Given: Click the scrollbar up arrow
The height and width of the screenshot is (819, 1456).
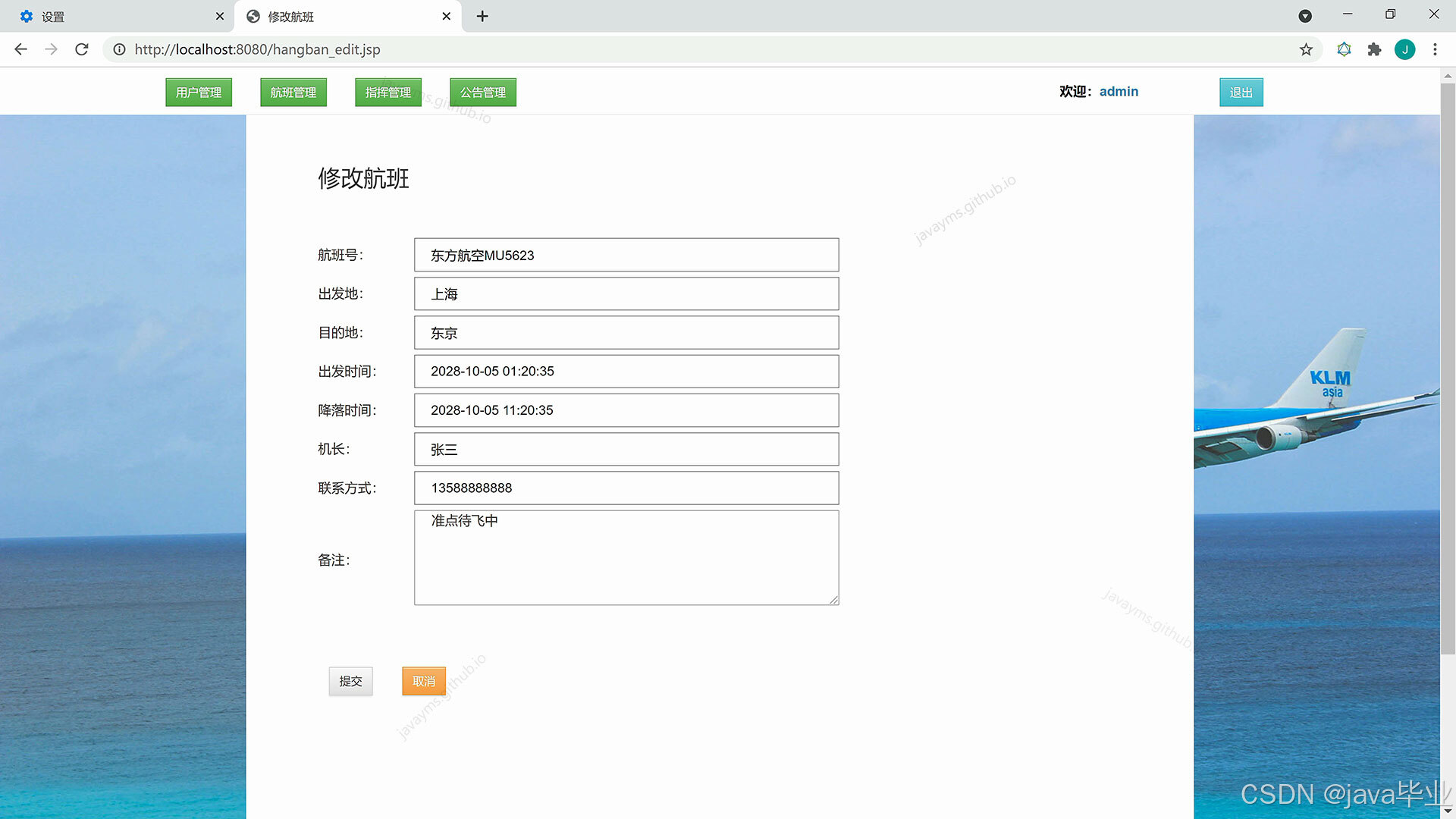Looking at the screenshot, I should [1448, 75].
